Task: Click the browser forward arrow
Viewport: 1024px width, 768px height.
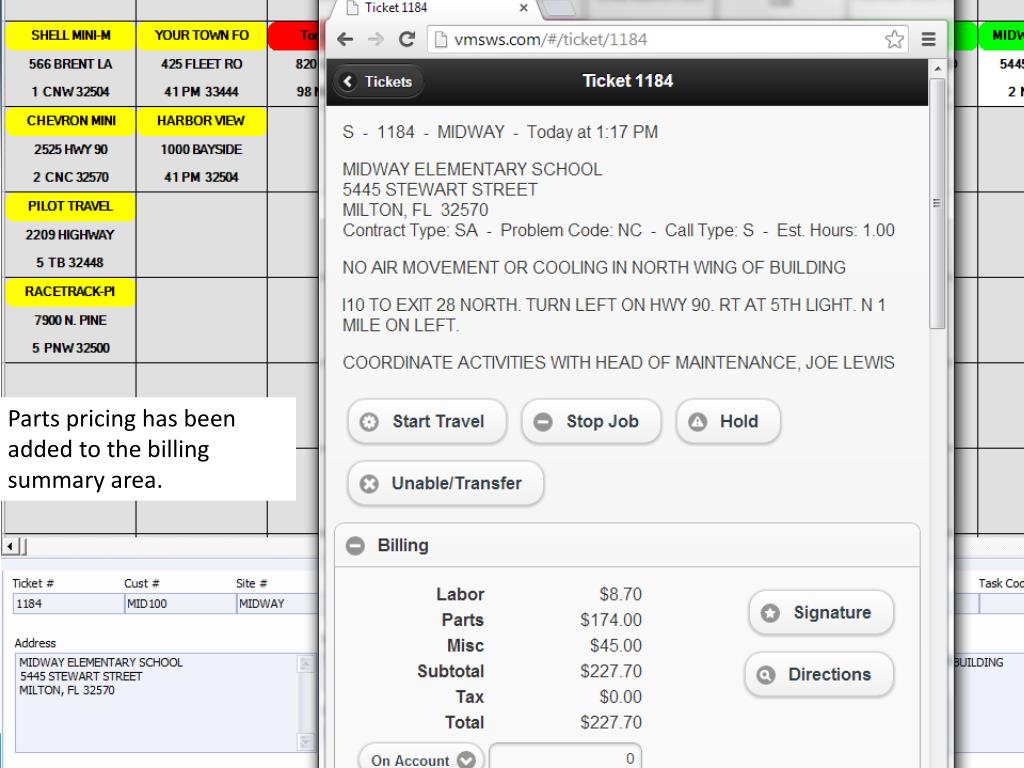Action: 376,39
